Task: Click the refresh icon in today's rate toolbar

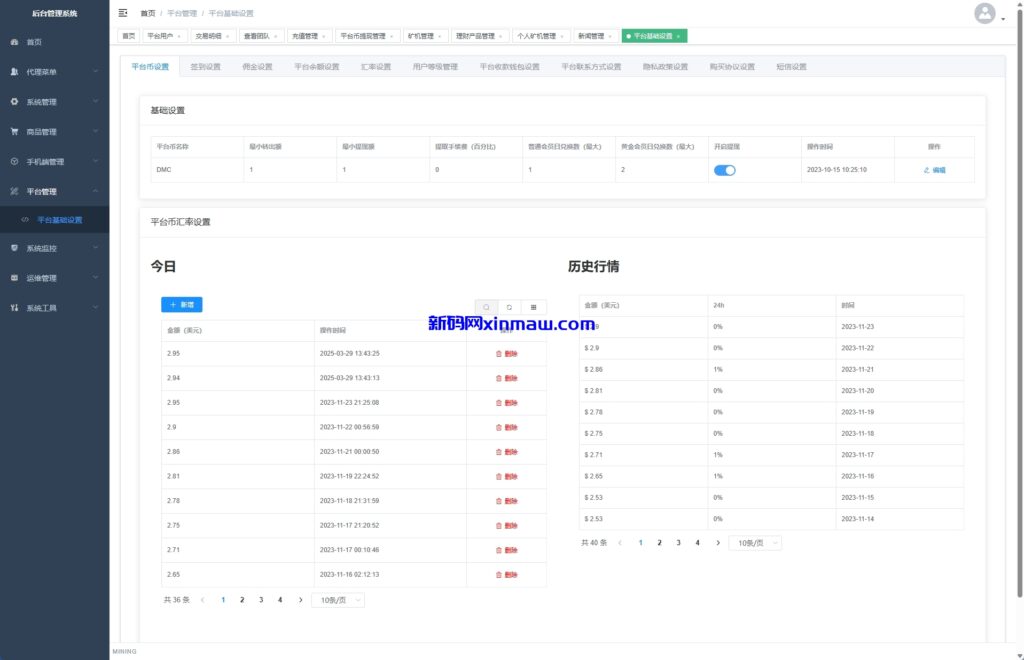Action: pyautogui.click(x=509, y=307)
